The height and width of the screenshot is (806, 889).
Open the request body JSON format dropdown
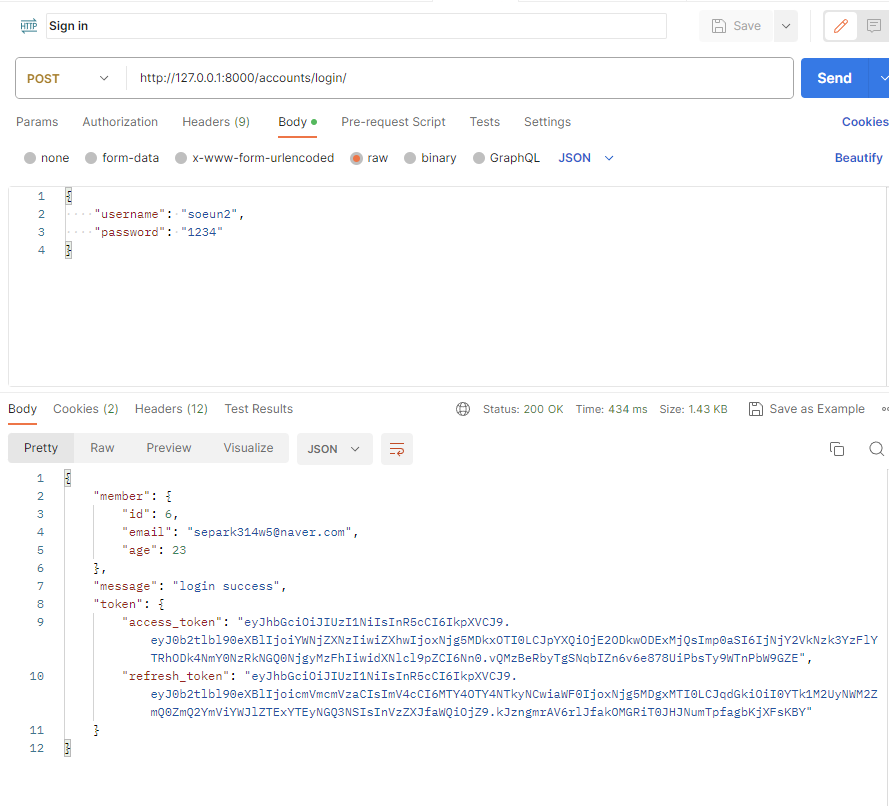coord(586,158)
